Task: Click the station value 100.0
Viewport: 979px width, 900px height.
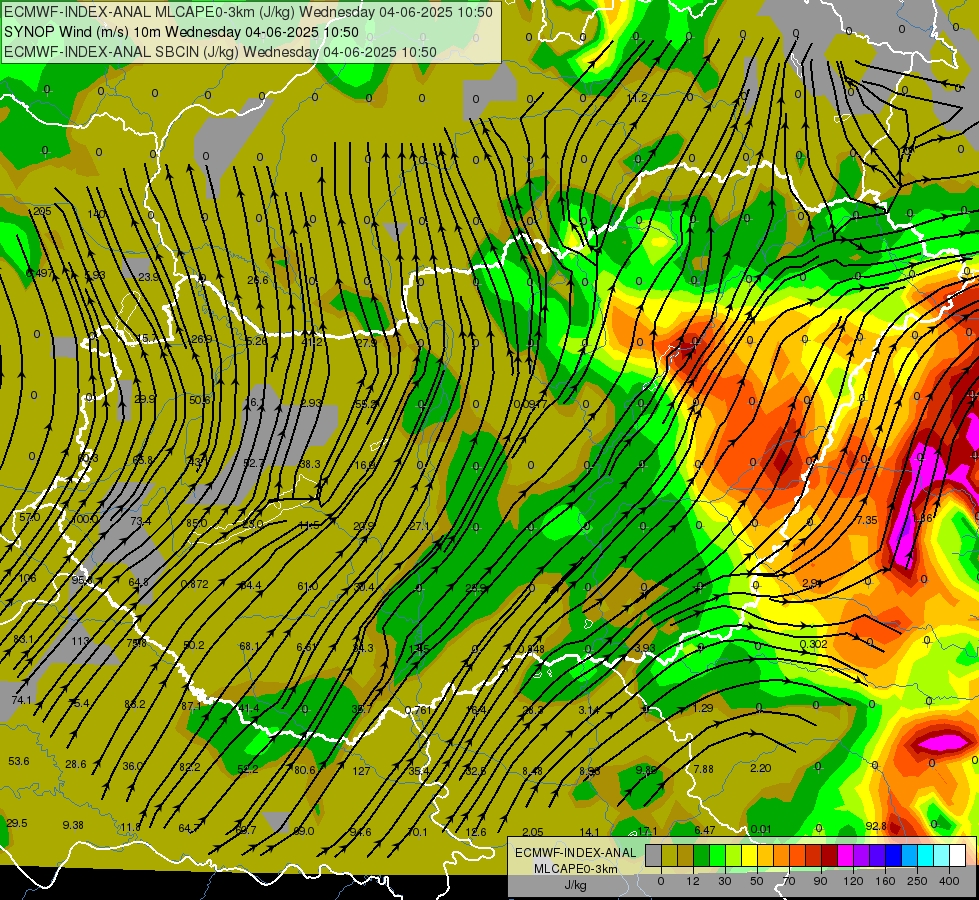Action: click(85, 519)
